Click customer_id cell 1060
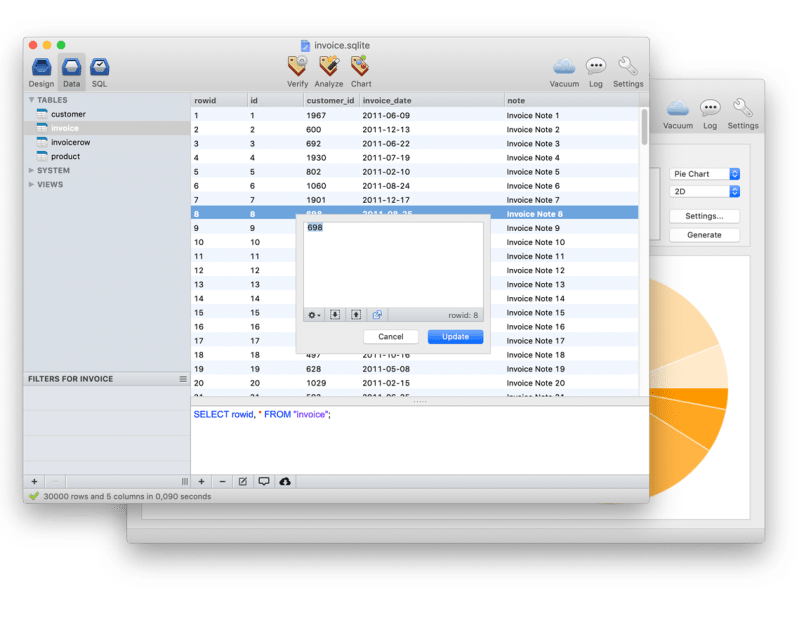 (316, 186)
